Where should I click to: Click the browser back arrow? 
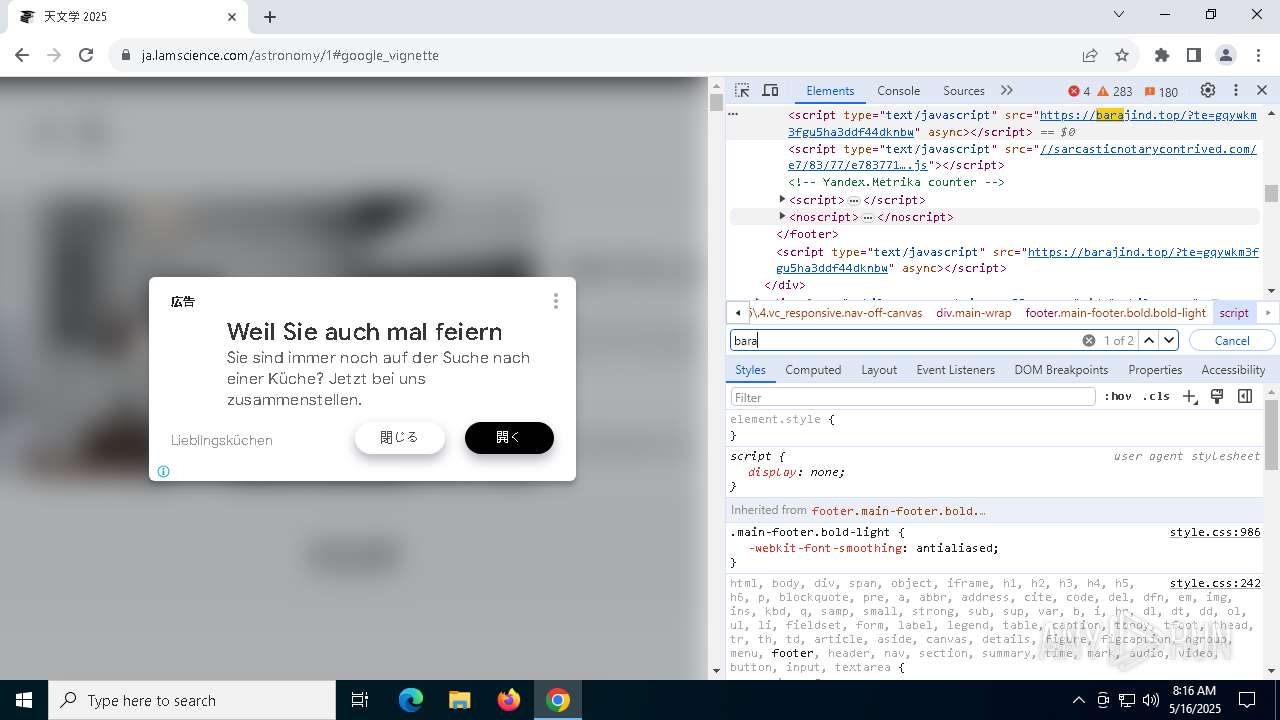pyautogui.click(x=22, y=55)
